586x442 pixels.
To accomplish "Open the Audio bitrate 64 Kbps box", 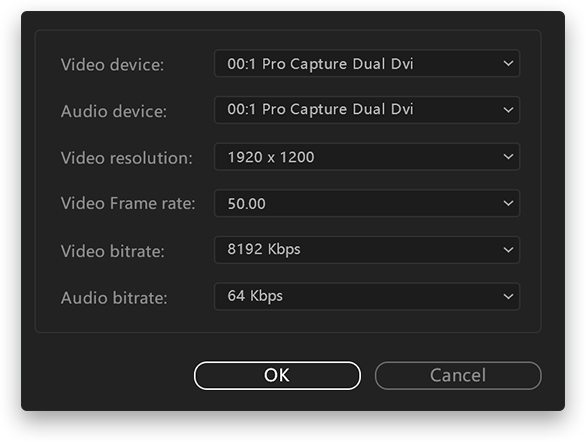I will click(367, 296).
